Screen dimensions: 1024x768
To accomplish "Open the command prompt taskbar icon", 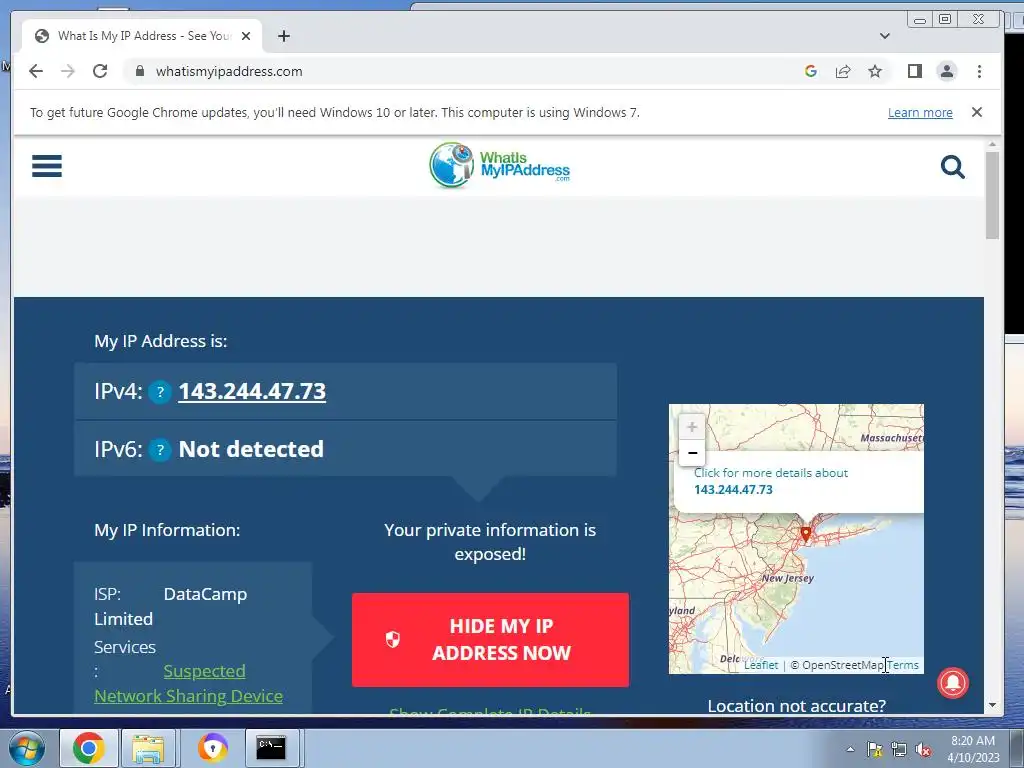I will pos(270,748).
